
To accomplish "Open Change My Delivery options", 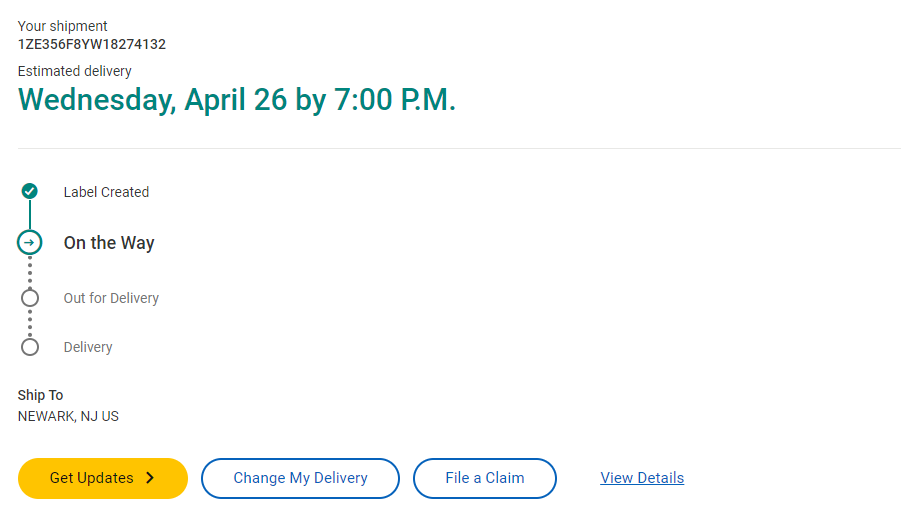I will pyautogui.click(x=300, y=478).
